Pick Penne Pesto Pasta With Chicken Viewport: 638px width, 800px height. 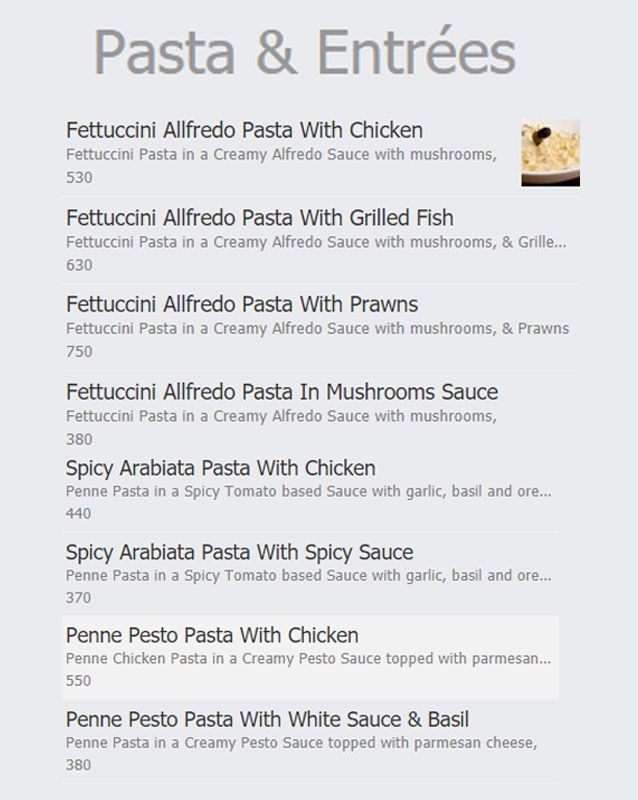pos(212,635)
